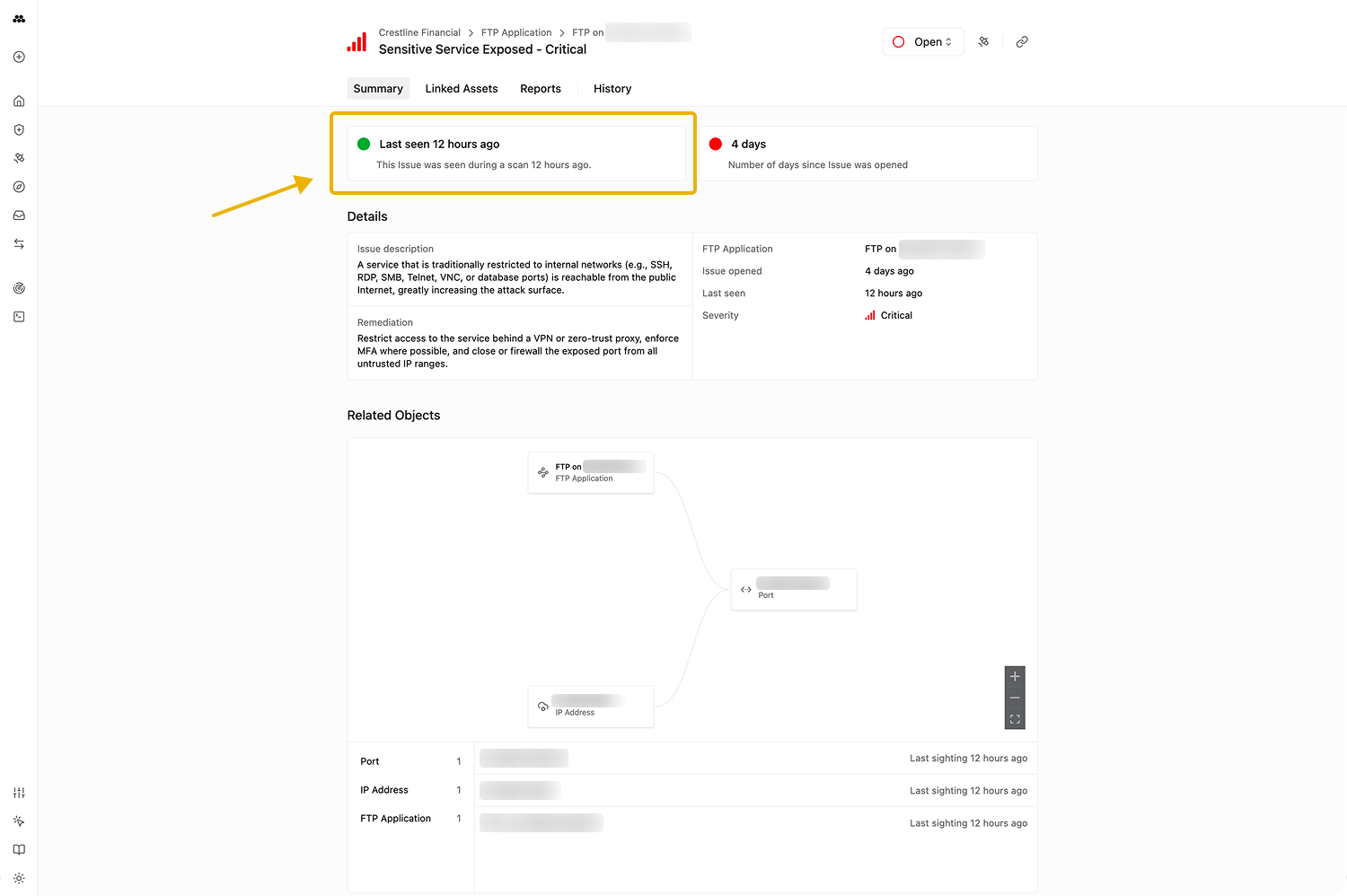Click the plus circle icon in sidebar

(19, 57)
